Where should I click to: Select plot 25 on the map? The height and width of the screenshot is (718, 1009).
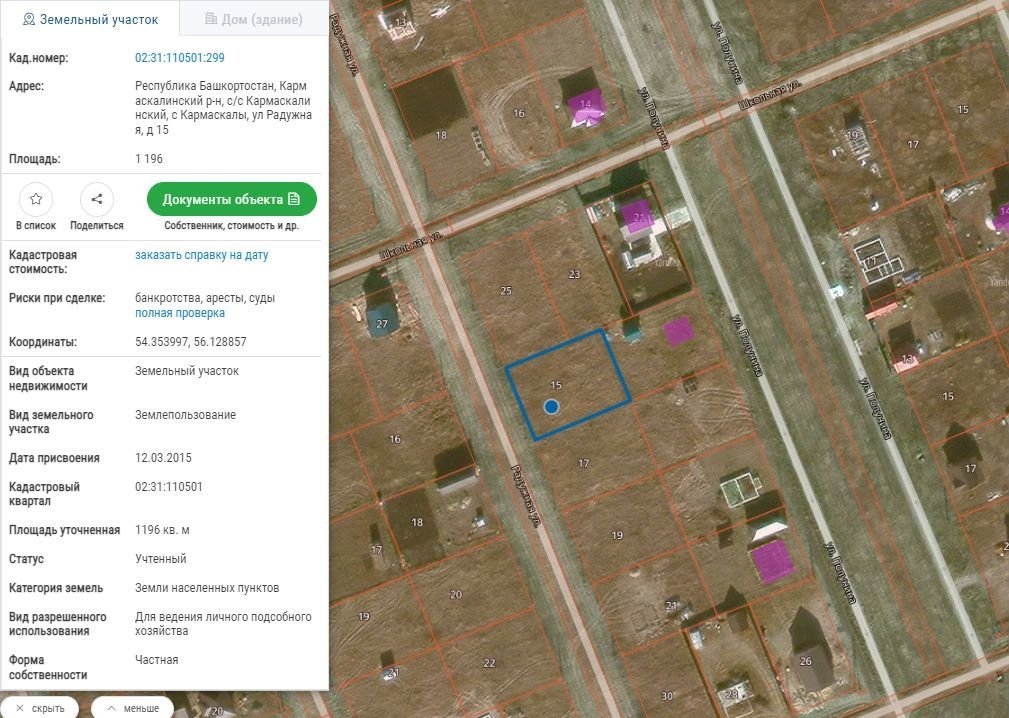(506, 291)
